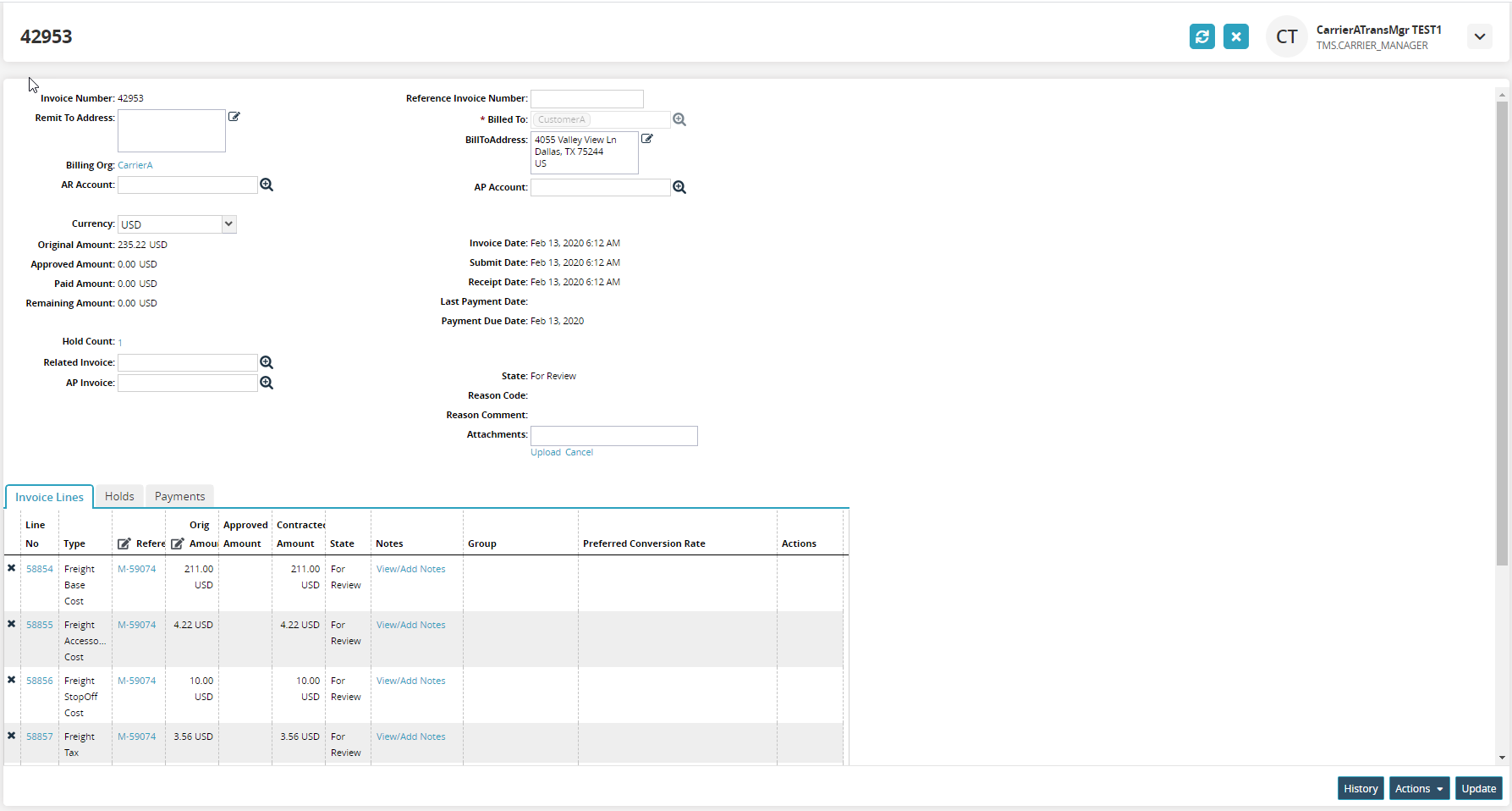Viewport: 1512px width, 811px height.
Task: Delete invoice line 58854
Action: point(12,568)
